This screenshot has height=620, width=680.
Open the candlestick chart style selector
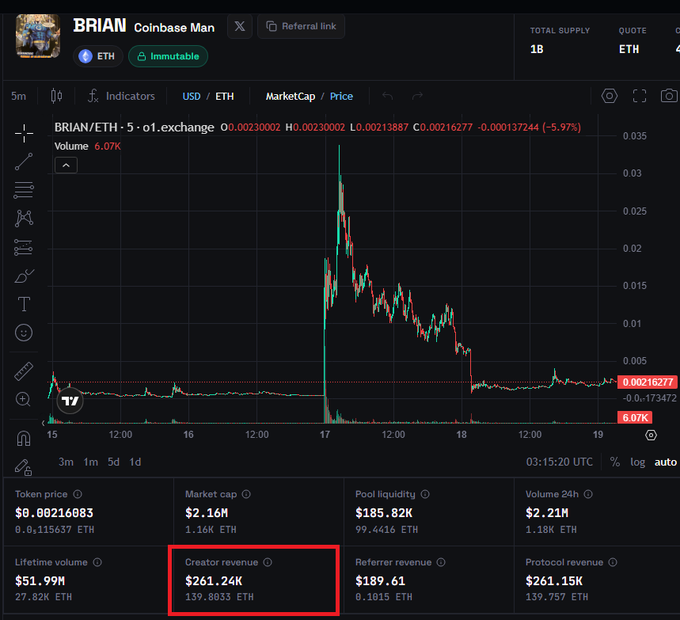click(x=56, y=96)
